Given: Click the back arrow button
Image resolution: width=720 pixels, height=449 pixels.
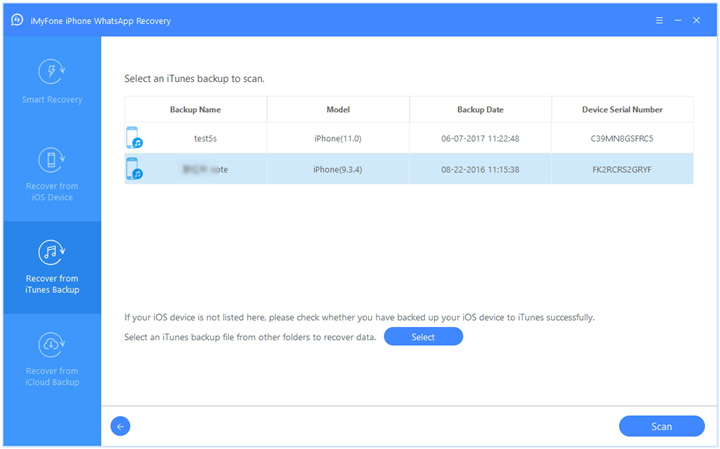Looking at the screenshot, I should [x=120, y=427].
